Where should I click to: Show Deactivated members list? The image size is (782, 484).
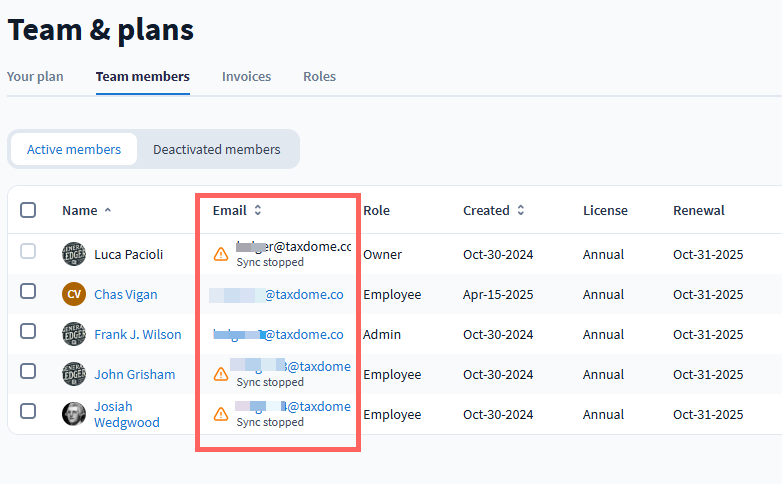pos(216,150)
